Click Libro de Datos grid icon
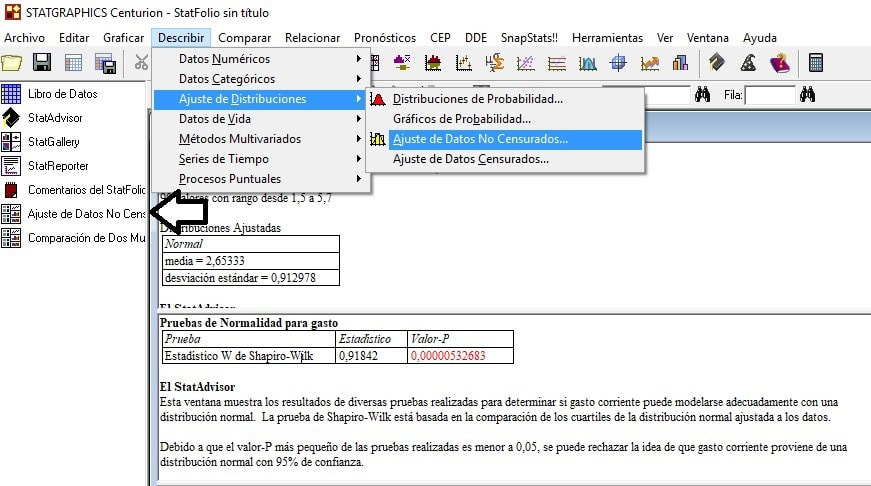 [11, 94]
